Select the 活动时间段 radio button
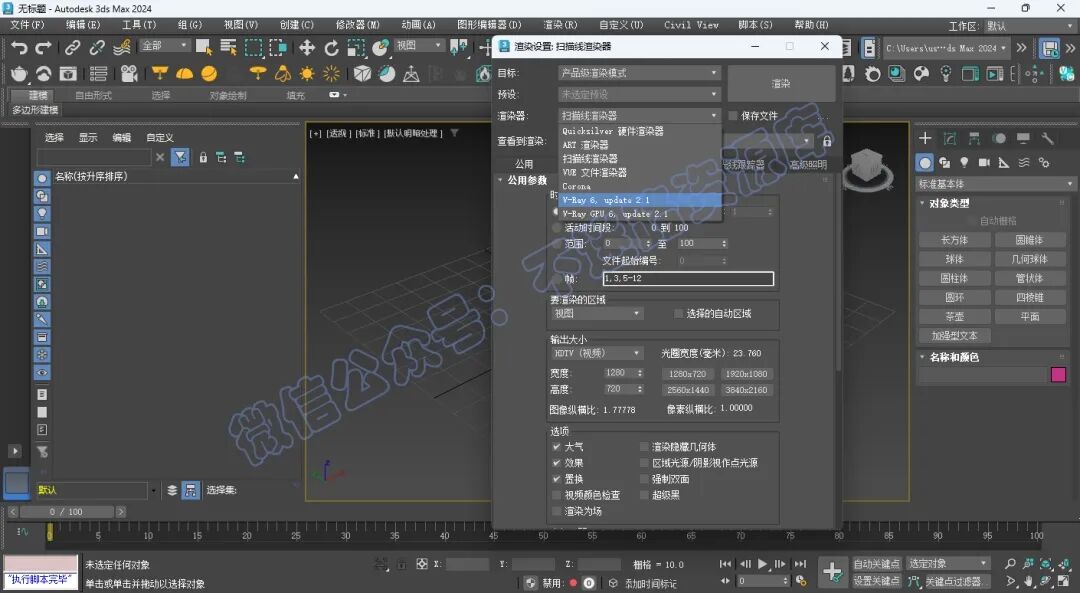1080x593 pixels. click(557, 227)
